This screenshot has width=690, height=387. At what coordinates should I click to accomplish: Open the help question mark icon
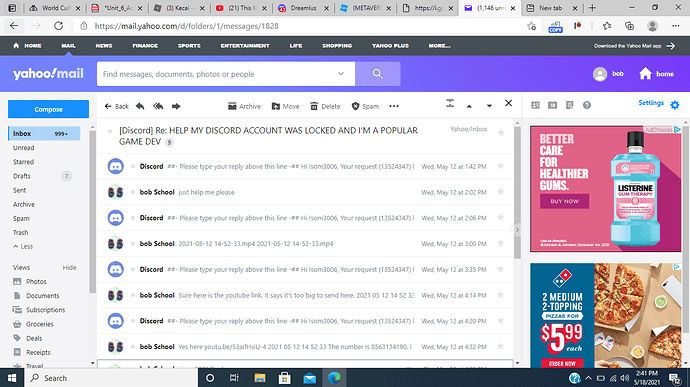[587, 105]
